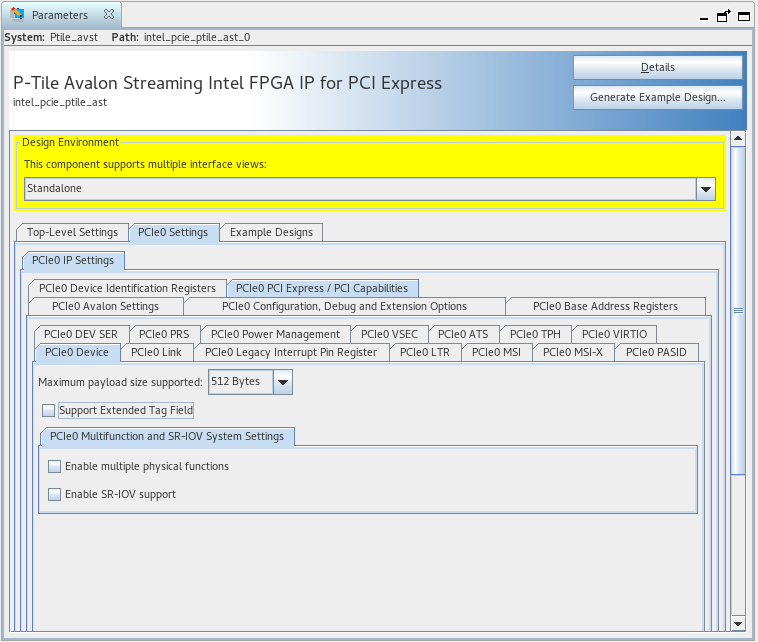Switch to PCIe0 VSEC tab
Screen dimensions: 758x642
389,334
